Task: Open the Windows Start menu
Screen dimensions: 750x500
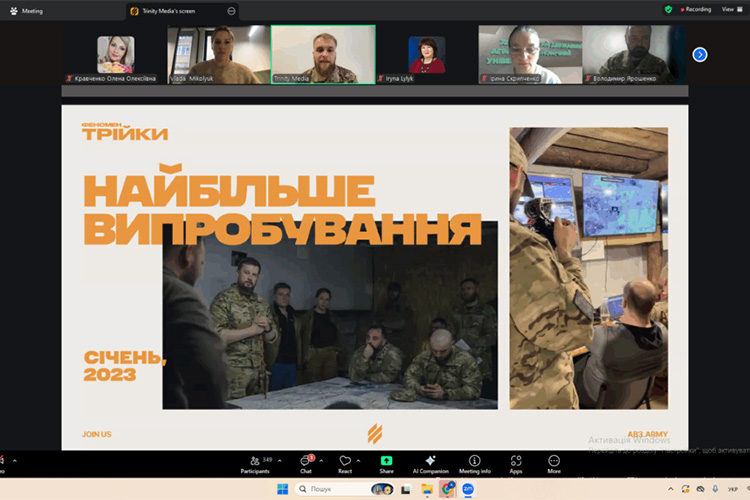Action: click(x=282, y=489)
